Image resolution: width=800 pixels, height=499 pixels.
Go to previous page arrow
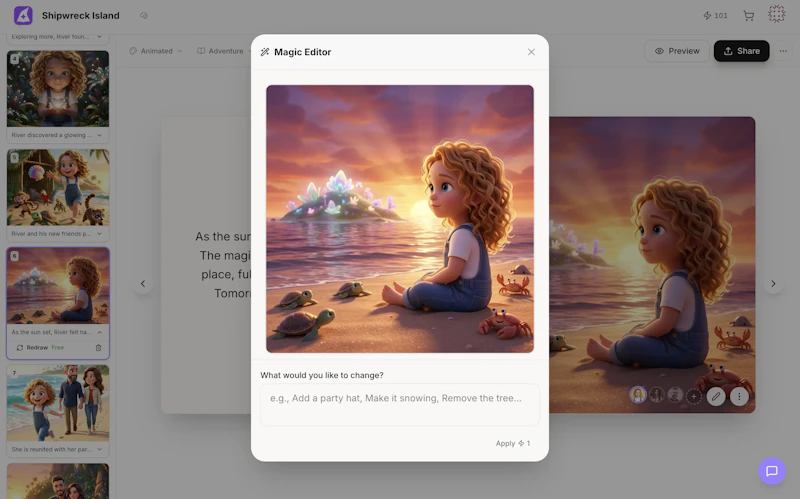point(143,284)
